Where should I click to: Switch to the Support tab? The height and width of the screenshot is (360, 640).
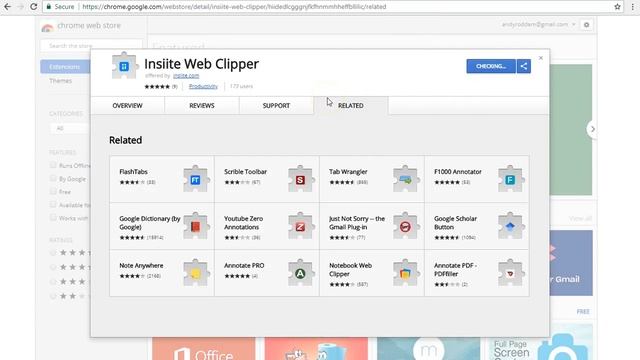click(276, 106)
